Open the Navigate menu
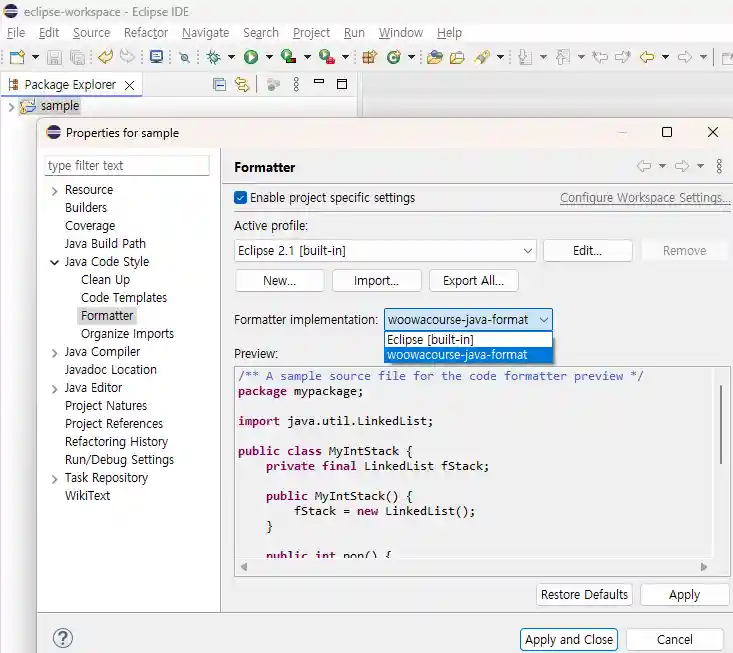The height and width of the screenshot is (653, 733). 206,33
